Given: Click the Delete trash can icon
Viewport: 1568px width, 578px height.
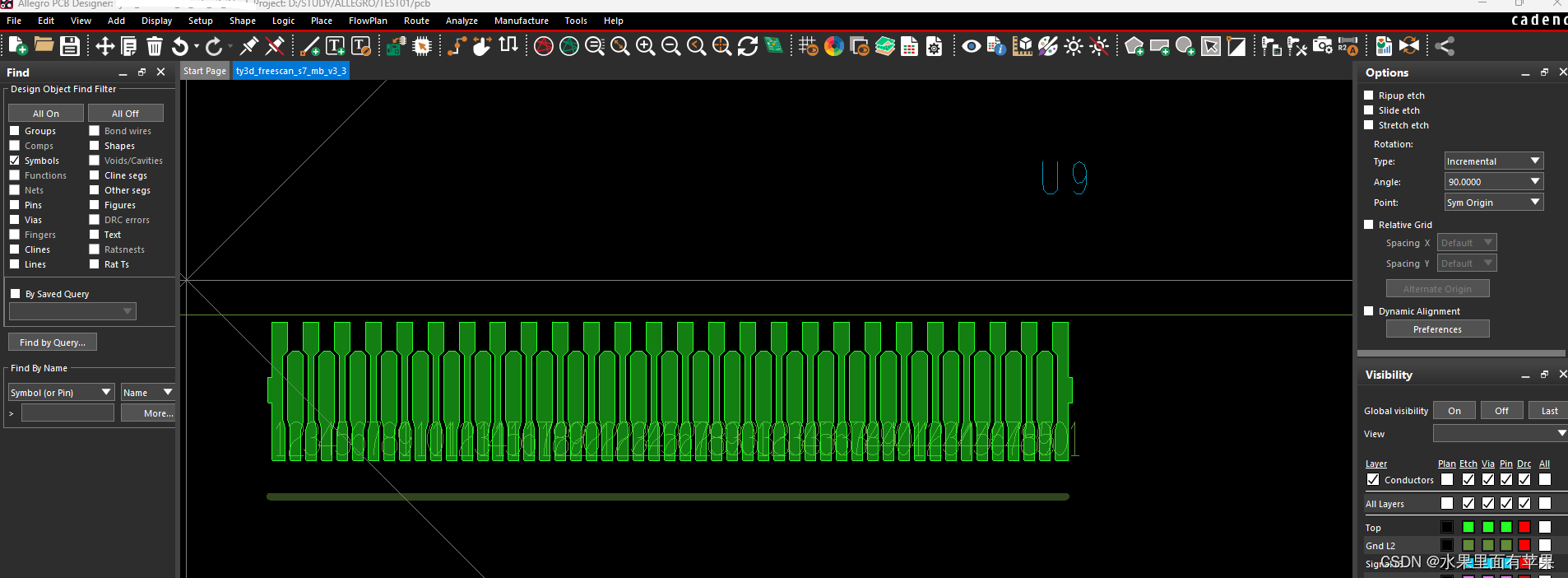Looking at the screenshot, I should (x=155, y=46).
